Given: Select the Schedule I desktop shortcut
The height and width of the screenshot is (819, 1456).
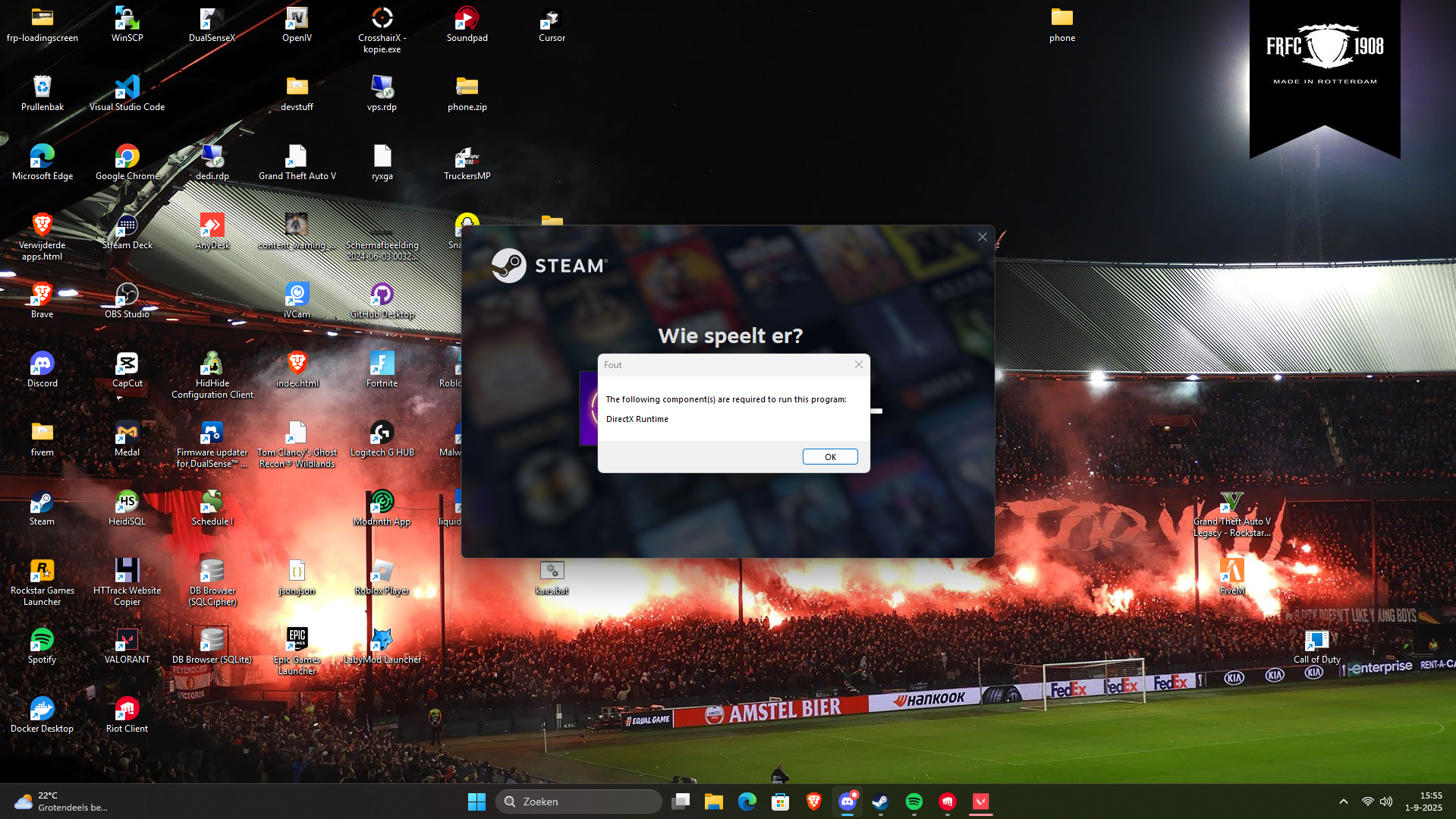Looking at the screenshot, I should 212,509.
